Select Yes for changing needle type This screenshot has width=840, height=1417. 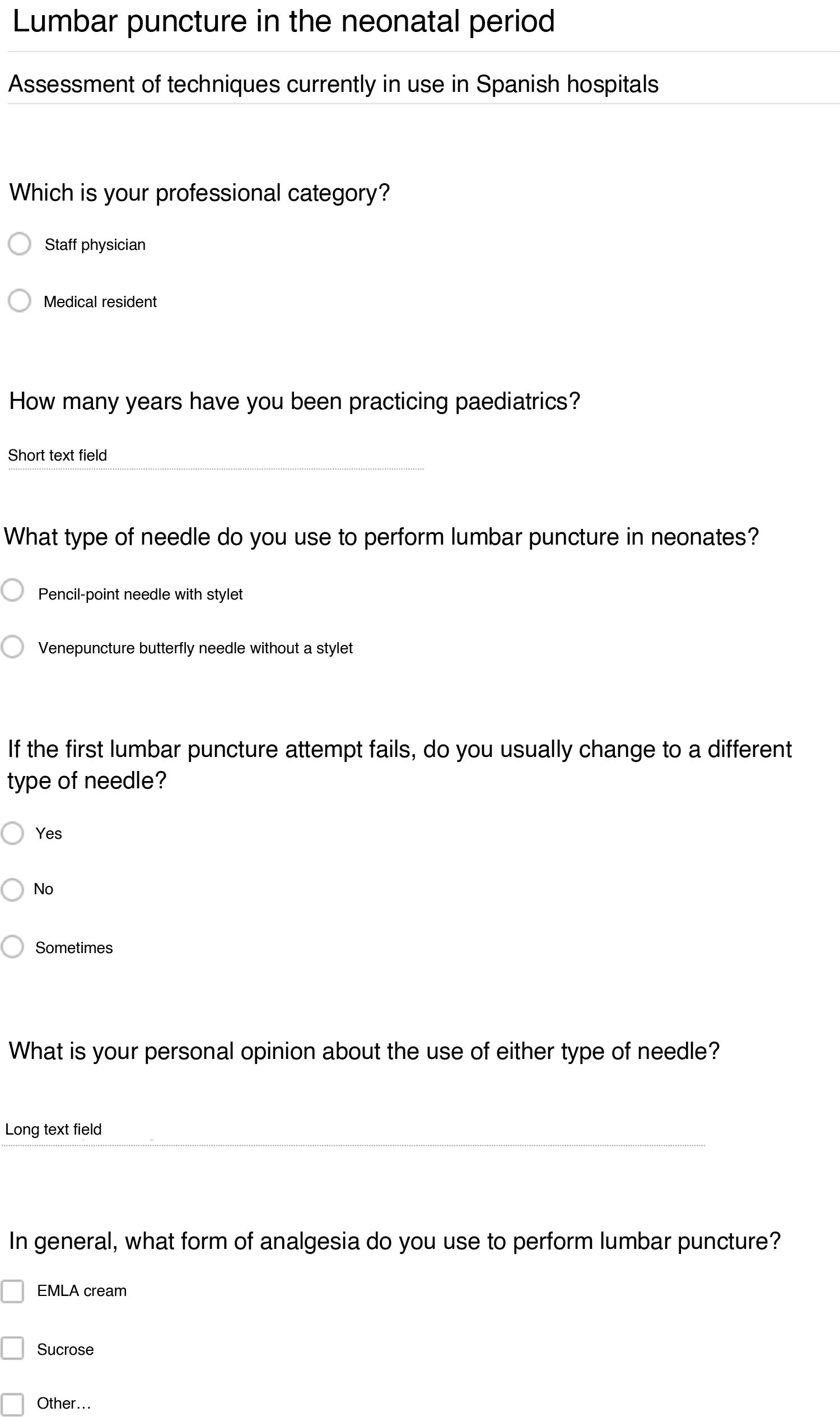tap(12, 833)
